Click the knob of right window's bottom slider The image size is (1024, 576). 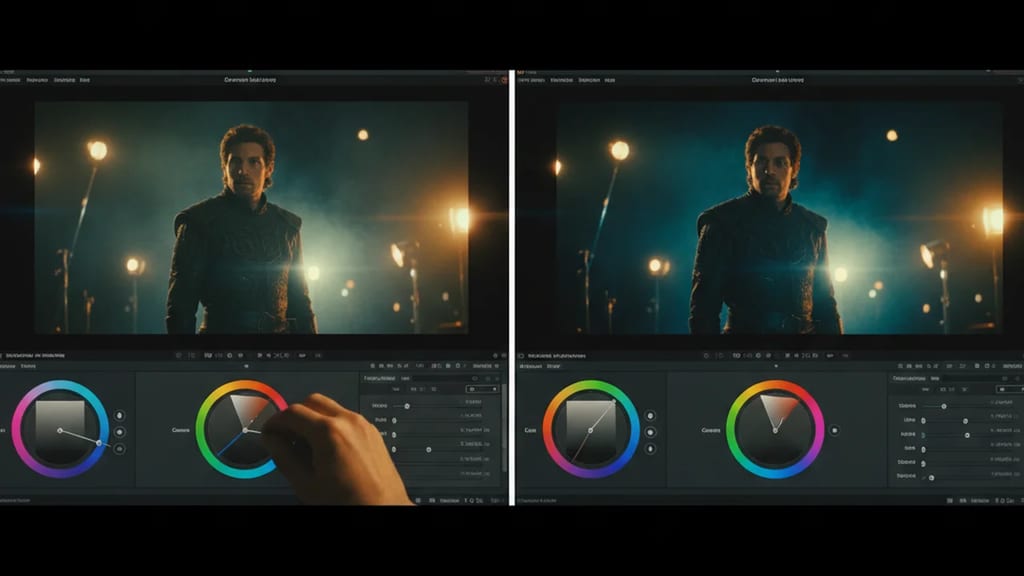(931, 477)
